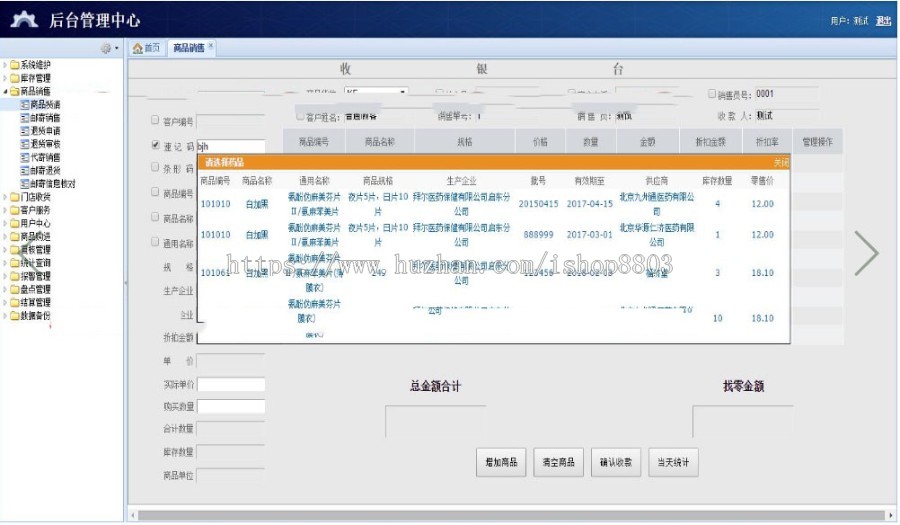The image size is (900, 525).
Task: Click the 退出 logout link
Action: point(883,21)
